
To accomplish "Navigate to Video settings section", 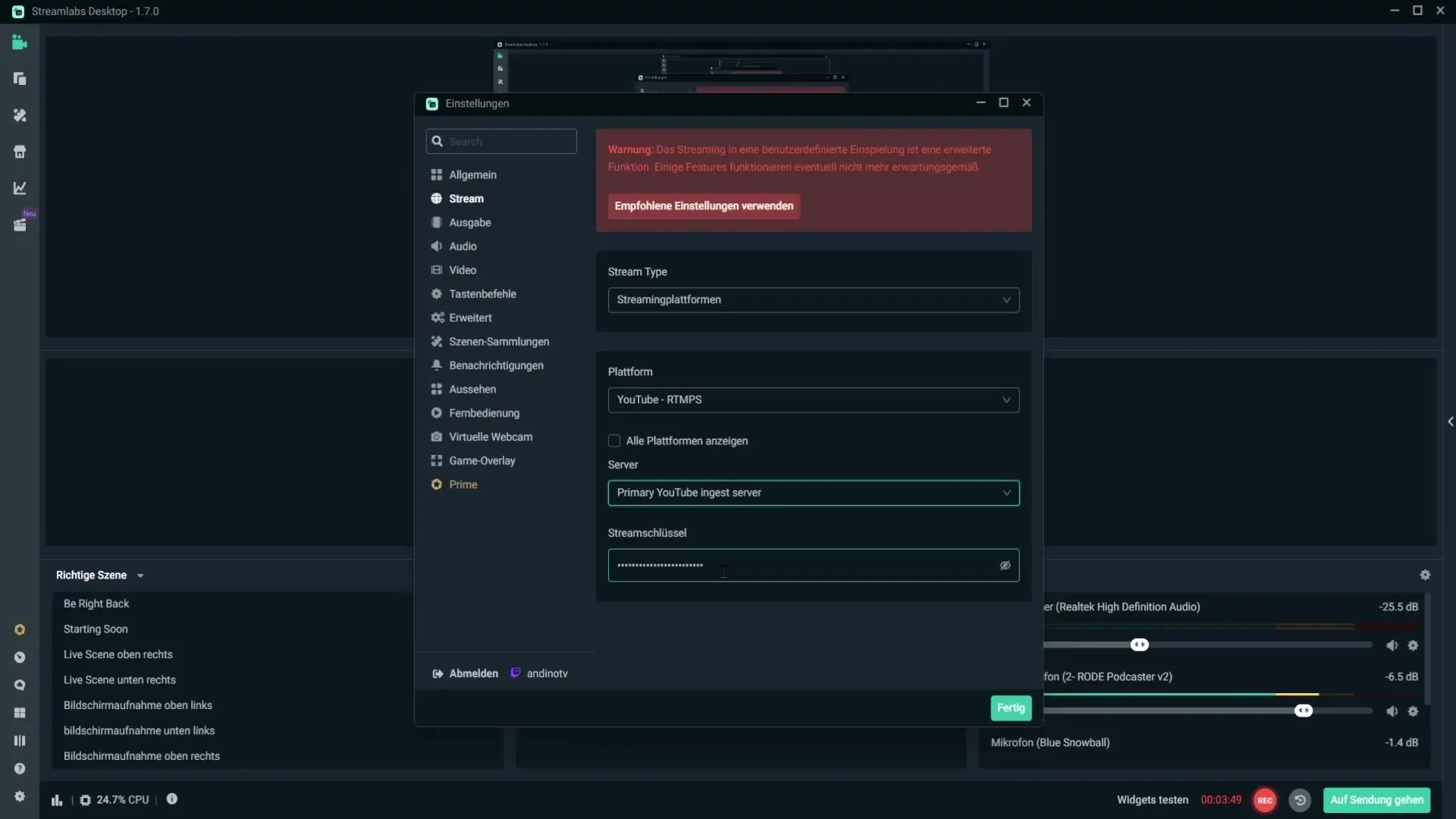I will (462, 269).
